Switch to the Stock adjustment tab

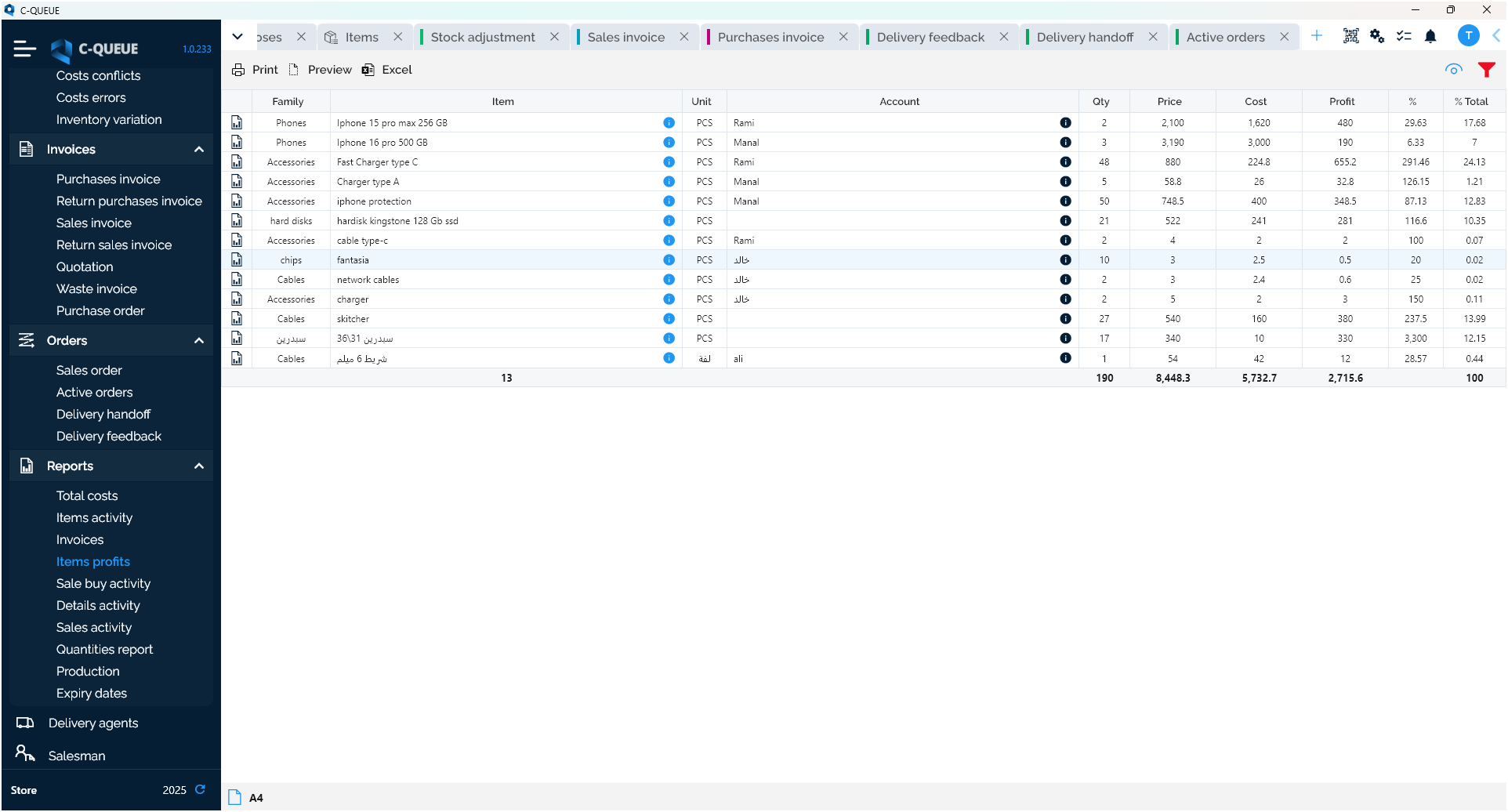482,37
